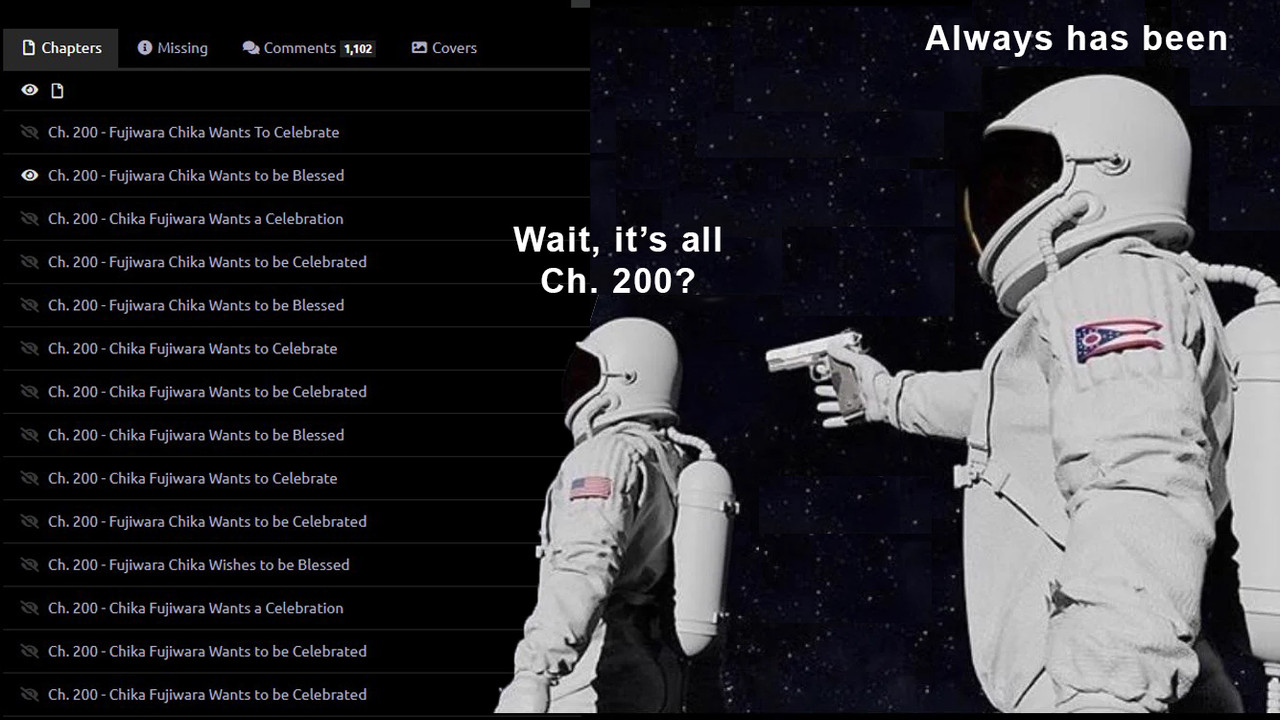Toggle the open-eye icon beside Wants to be Blessed
This screenshot has width=1280, height=720.
tap(30, 175)
